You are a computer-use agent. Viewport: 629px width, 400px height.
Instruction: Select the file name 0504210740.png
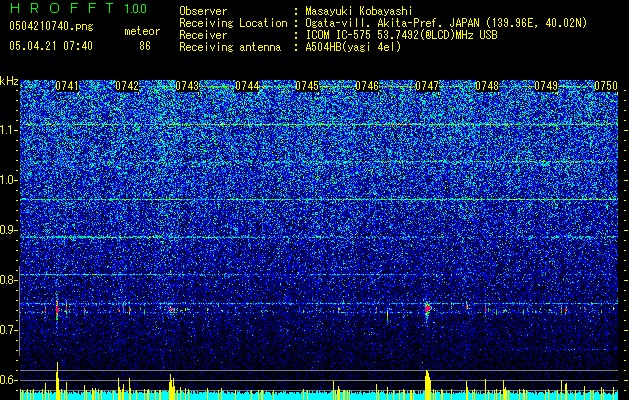[51, 27]
